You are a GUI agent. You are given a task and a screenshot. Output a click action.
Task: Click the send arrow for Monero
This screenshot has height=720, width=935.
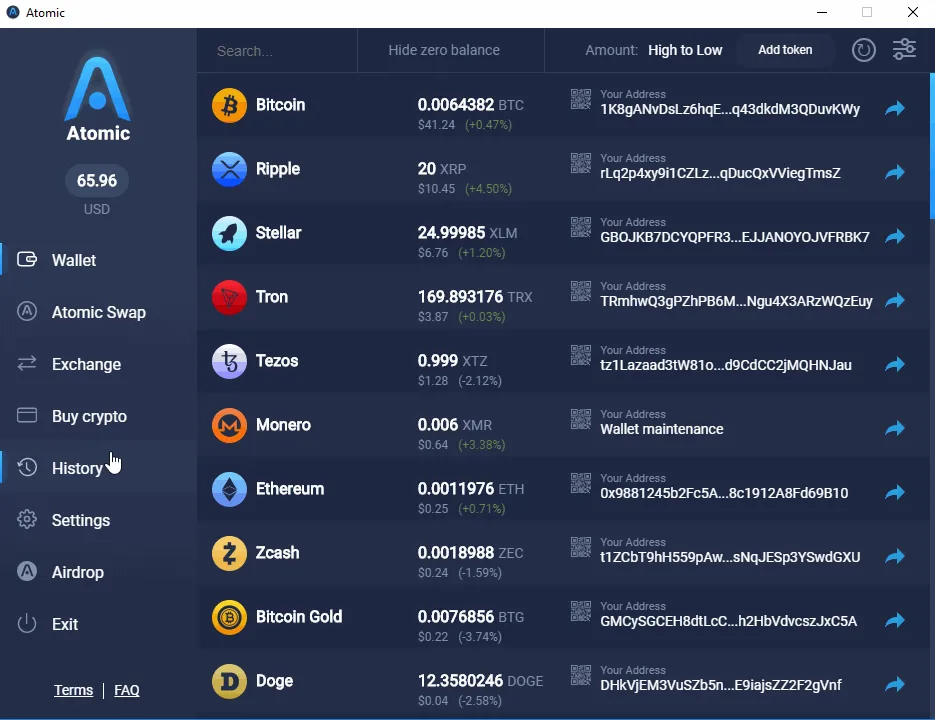point(894,428)
